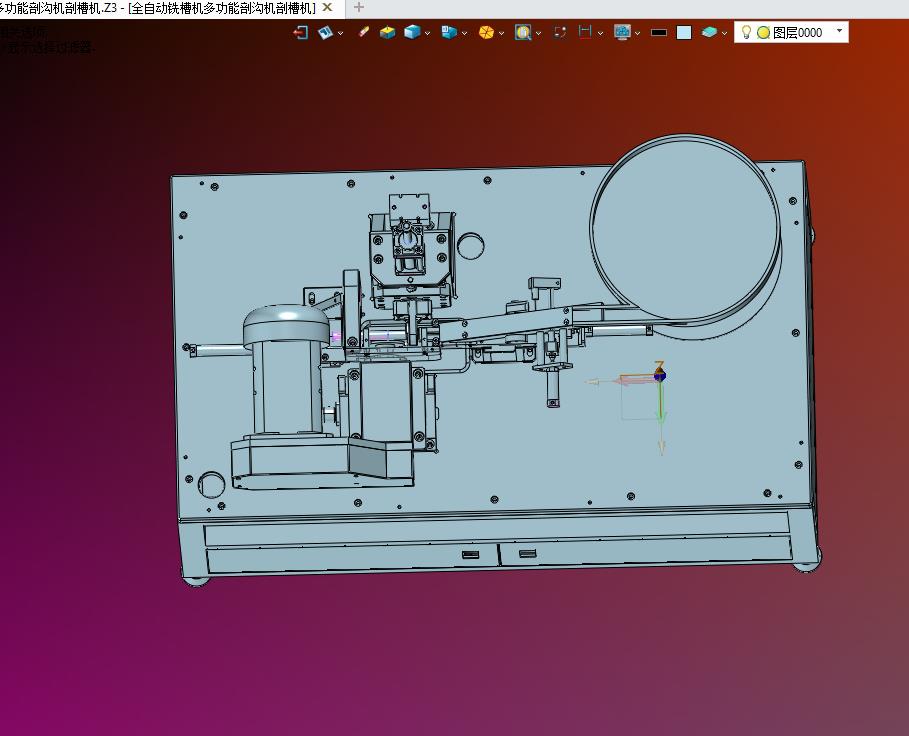Image resolution: width=909 pixels, height=736 pixels.
Task: Expand dropdown beside solid with sheet icon
Action: tap(464, 33)
